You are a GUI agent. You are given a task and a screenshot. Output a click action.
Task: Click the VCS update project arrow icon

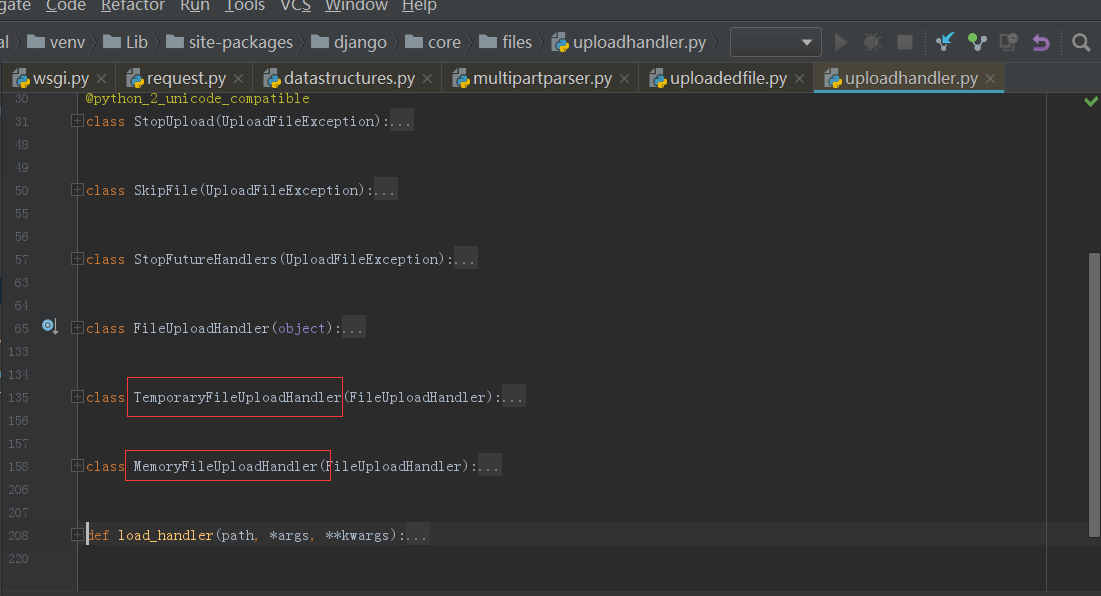[945, 42]
